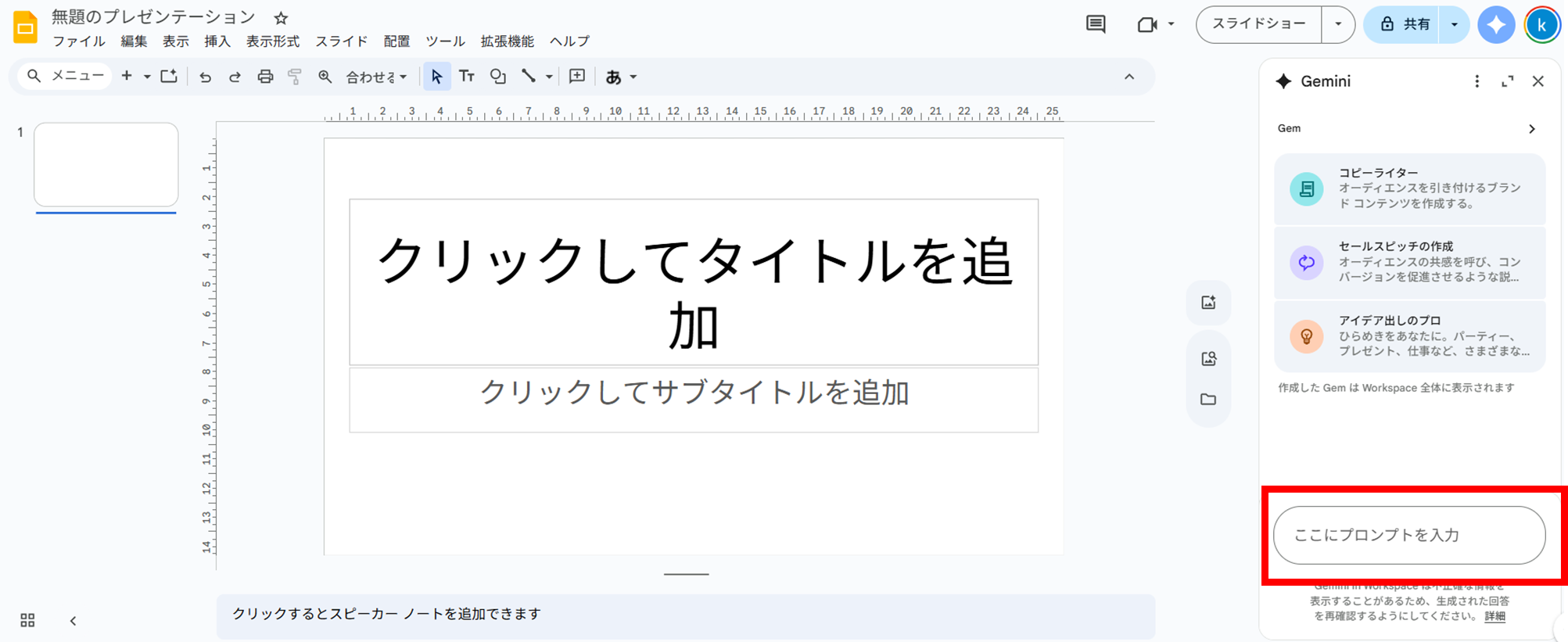The image size is (1568, 642).
Task: Open comment history icon at top
Action: (1096, 24)
